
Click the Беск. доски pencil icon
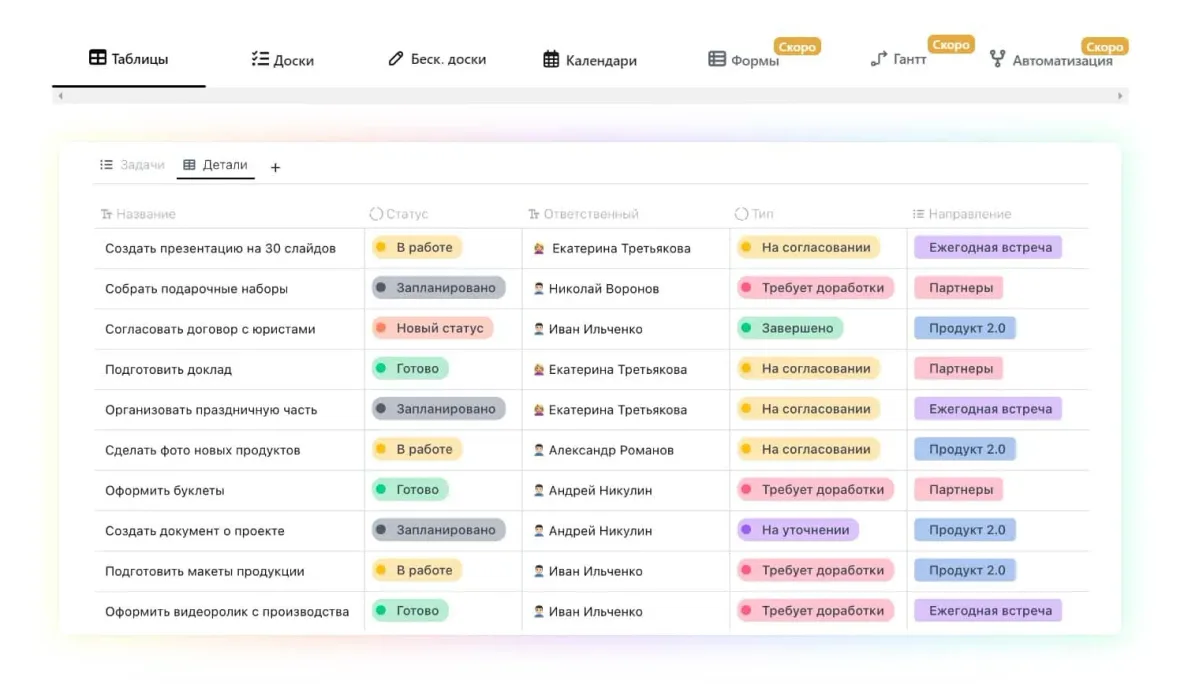[396, 59]
